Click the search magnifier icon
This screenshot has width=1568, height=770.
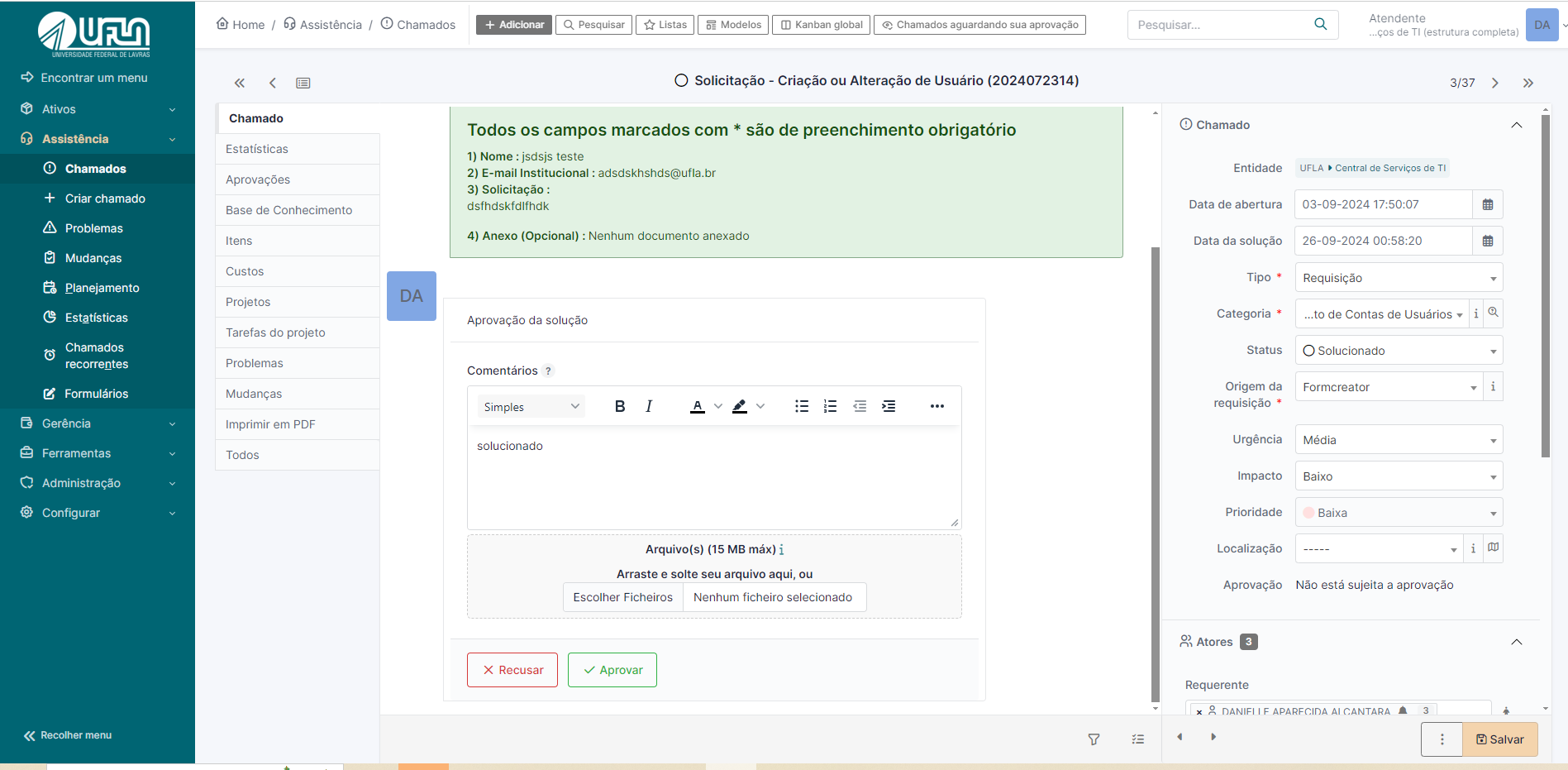point(1321,25)
